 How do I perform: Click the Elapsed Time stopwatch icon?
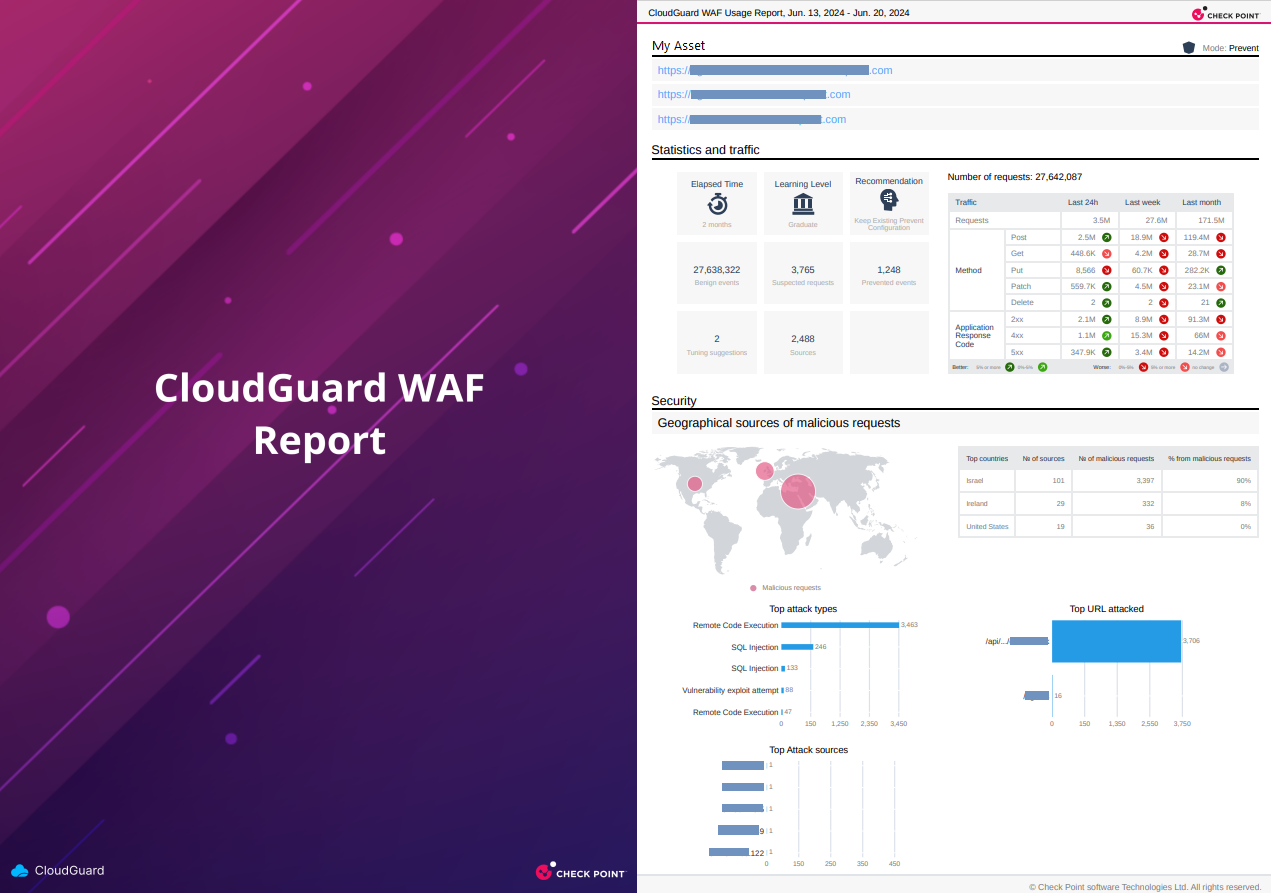tap(717, 204)
